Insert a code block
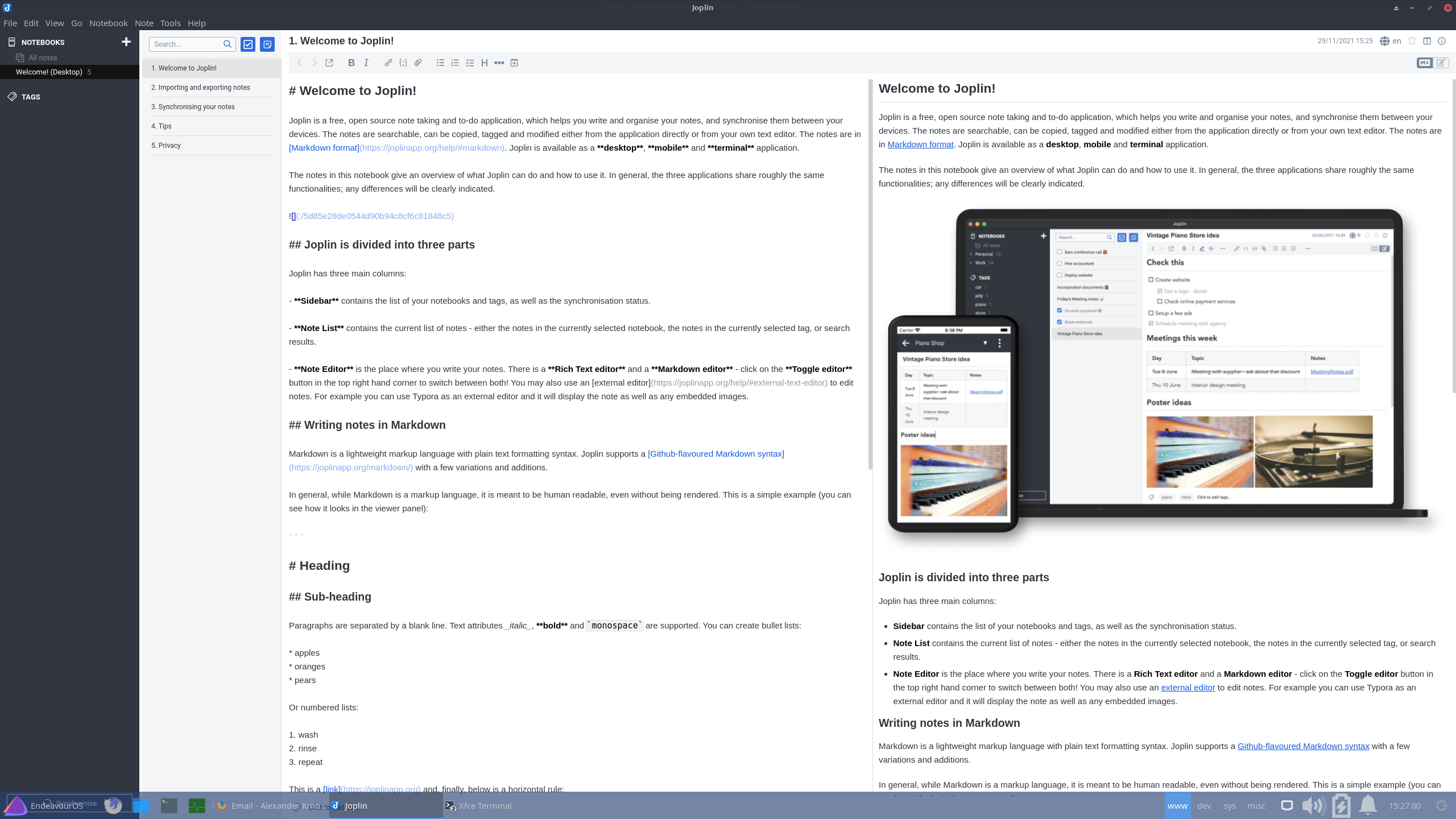The image size is (1456, 819). click(403, 63)
